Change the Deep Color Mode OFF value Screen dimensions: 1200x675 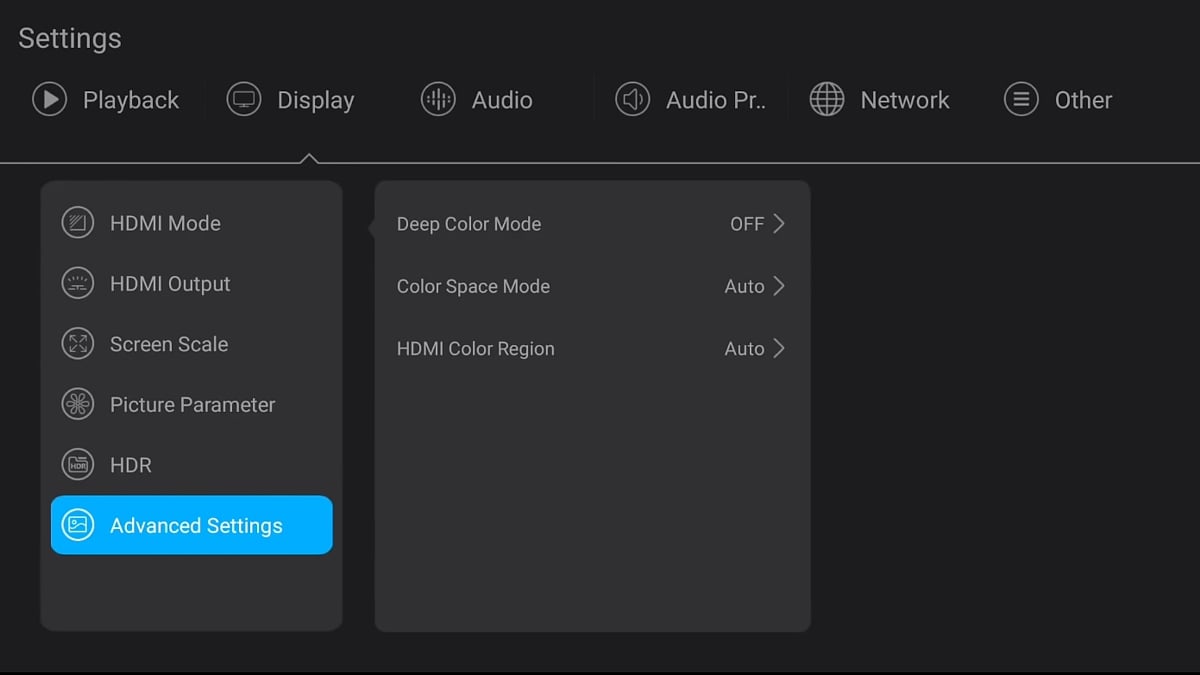[746, 224]
